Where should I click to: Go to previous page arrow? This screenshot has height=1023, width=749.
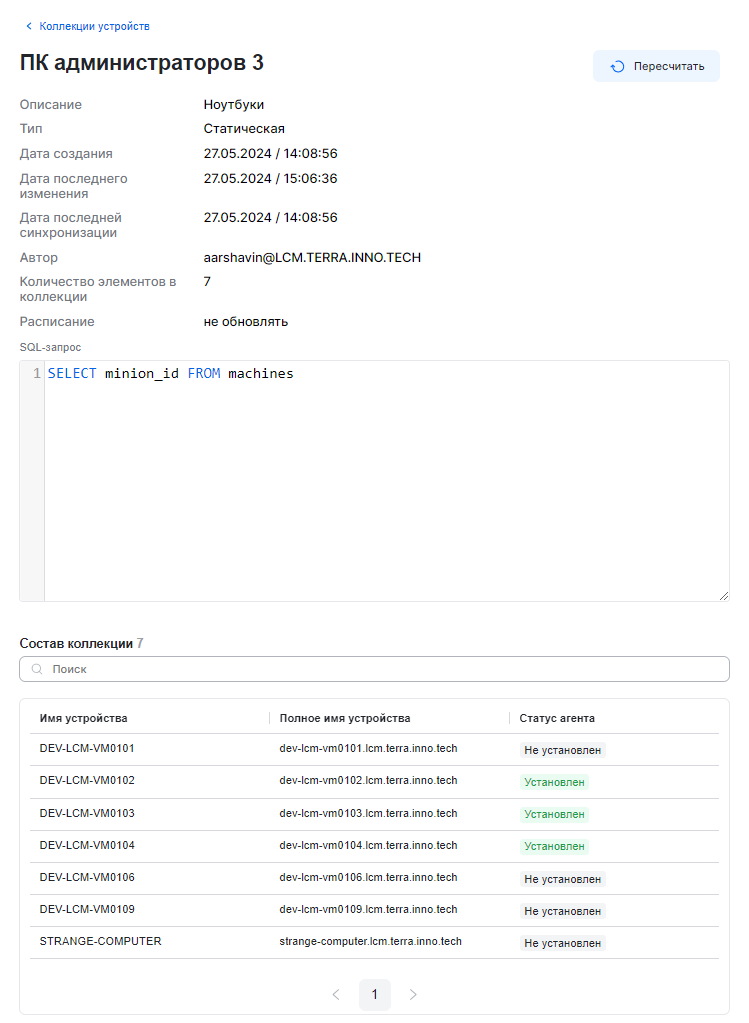pos(336,994)
